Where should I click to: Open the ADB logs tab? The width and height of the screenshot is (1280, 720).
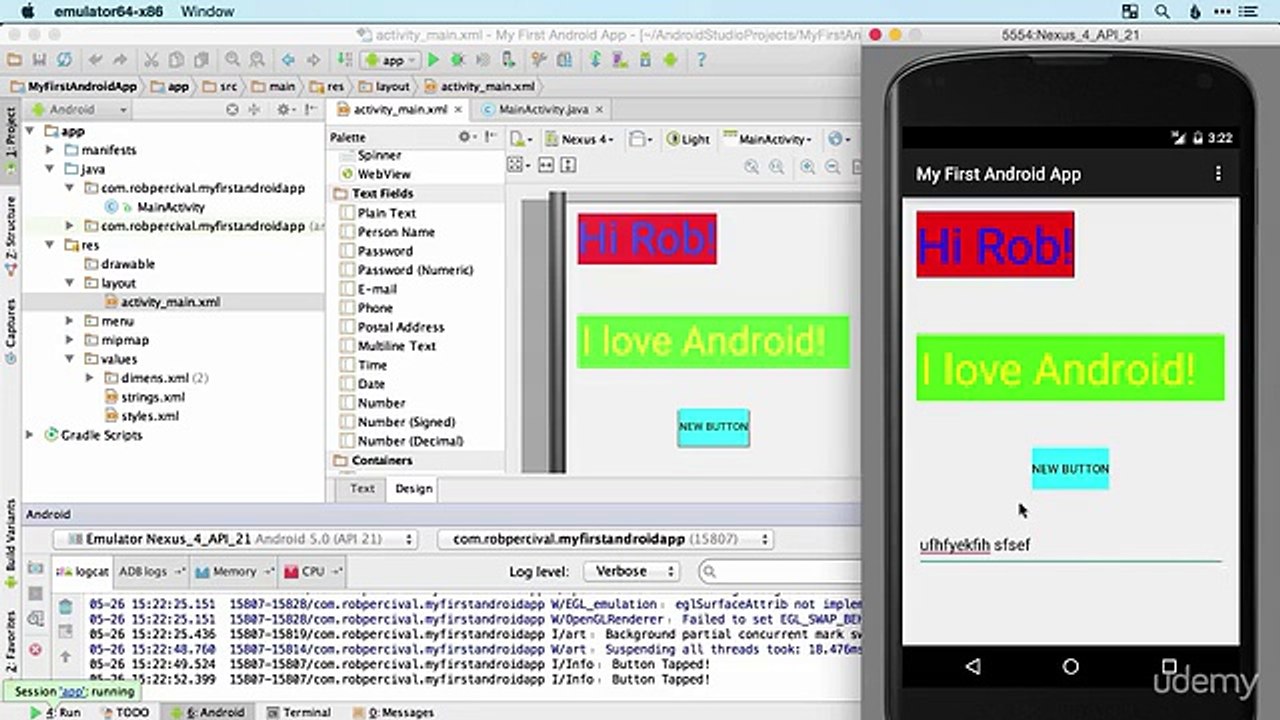[x=151, y=571]
